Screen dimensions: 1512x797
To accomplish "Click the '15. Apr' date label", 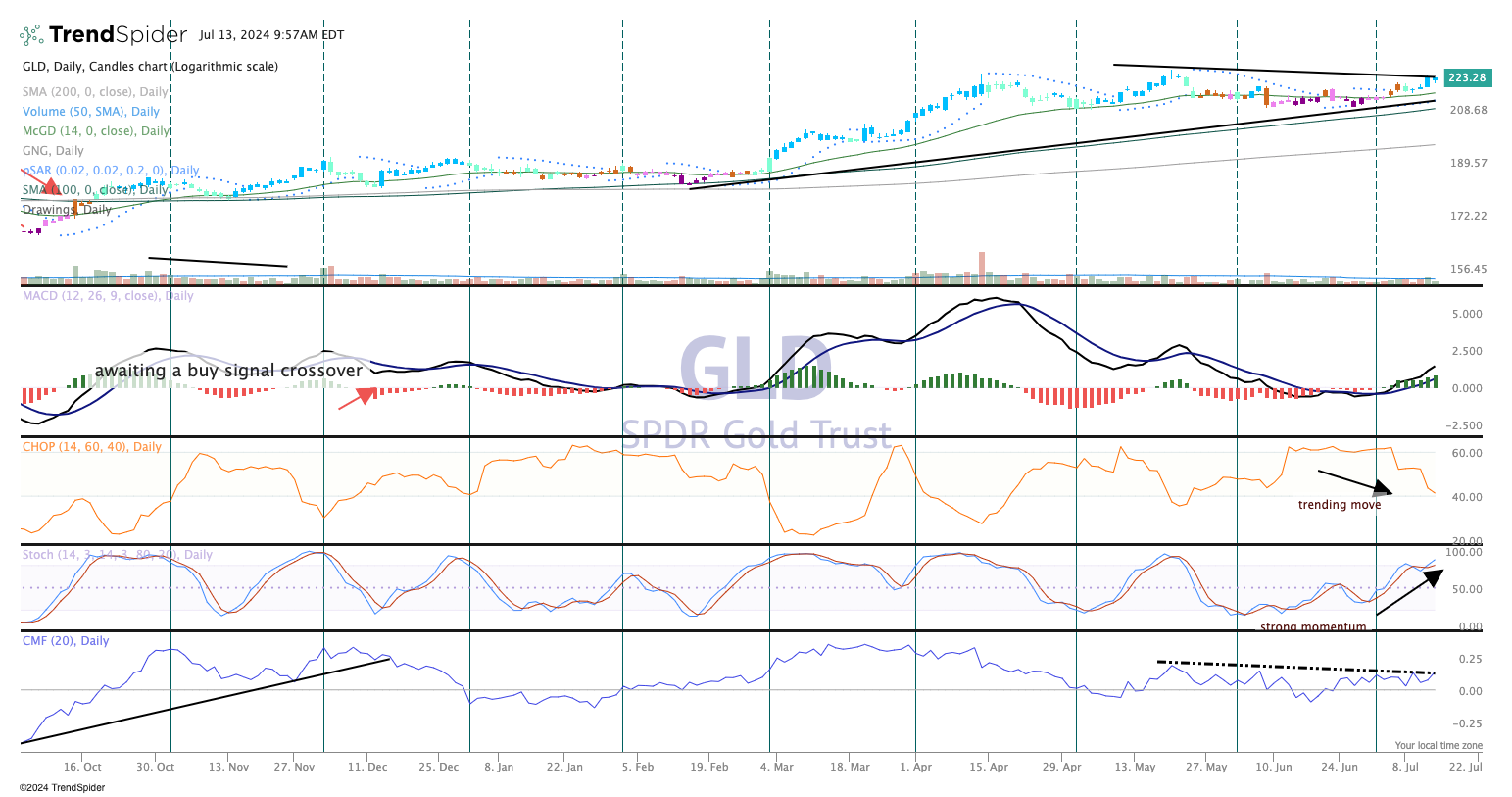I will click(989, 767).
